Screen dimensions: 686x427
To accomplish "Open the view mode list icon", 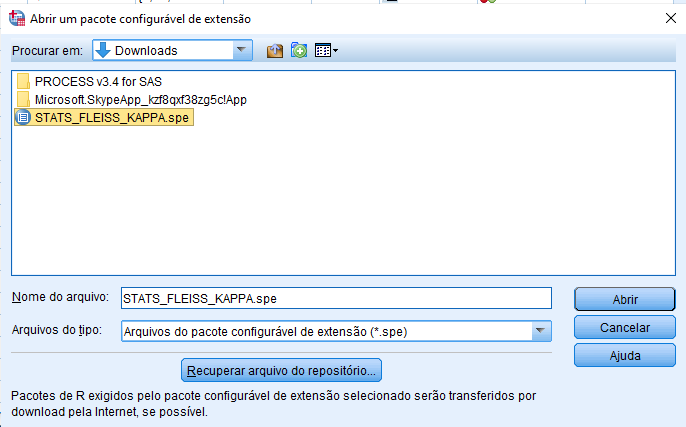I will pos(326,51).
